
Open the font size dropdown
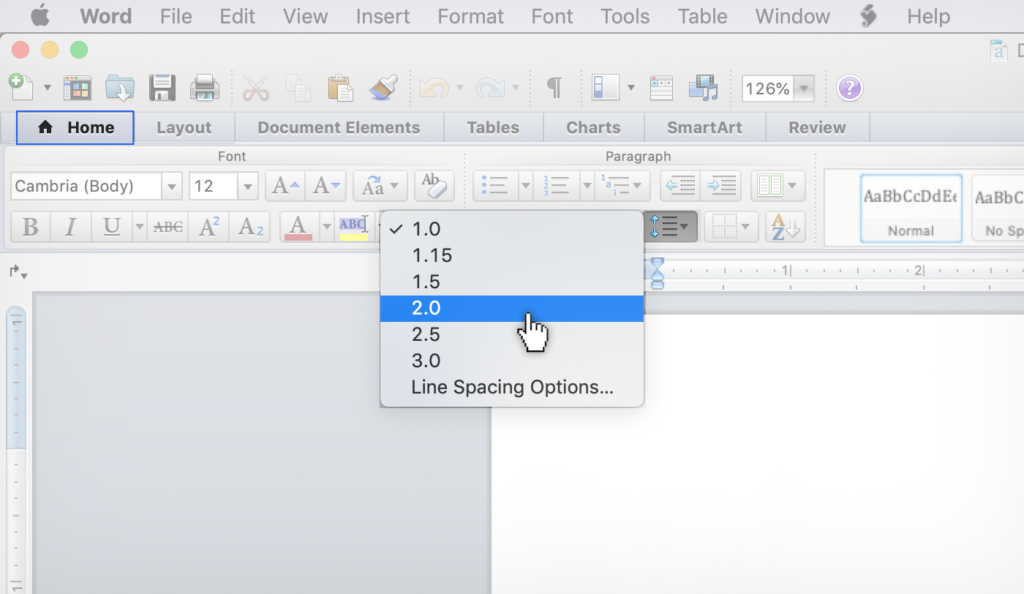click(246, 185)
